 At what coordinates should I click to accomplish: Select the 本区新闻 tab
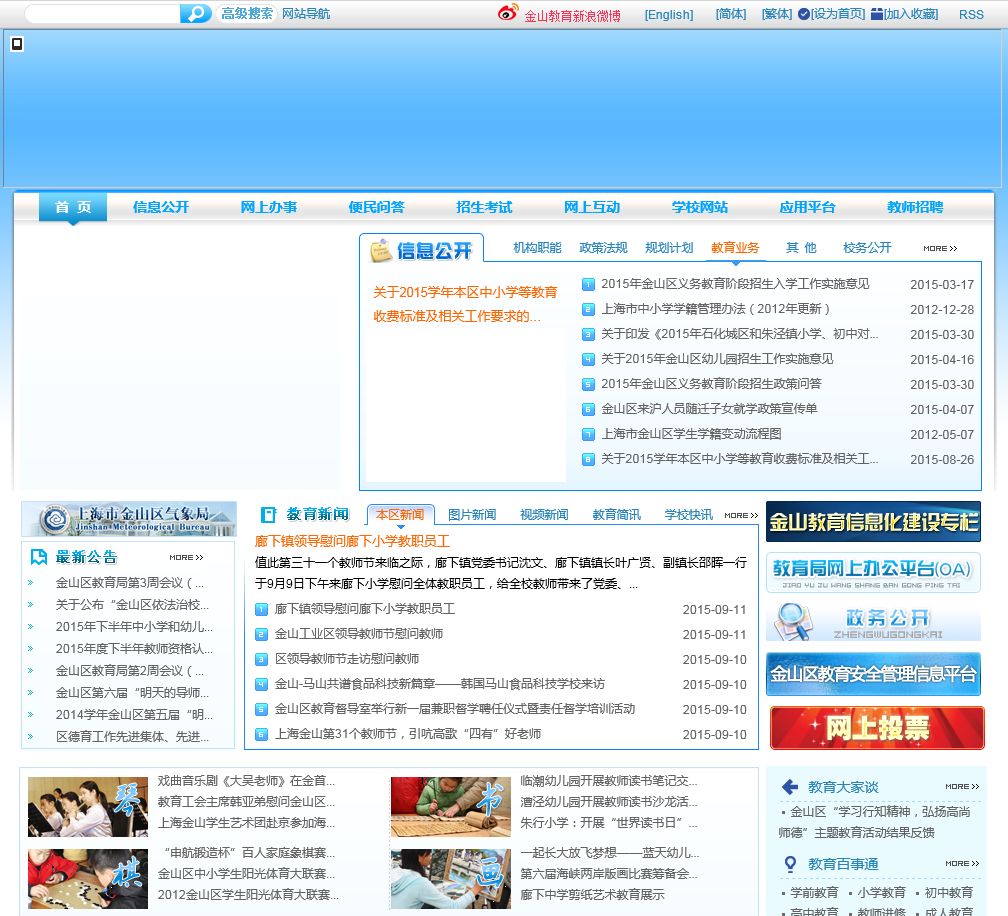pos(400,515)
